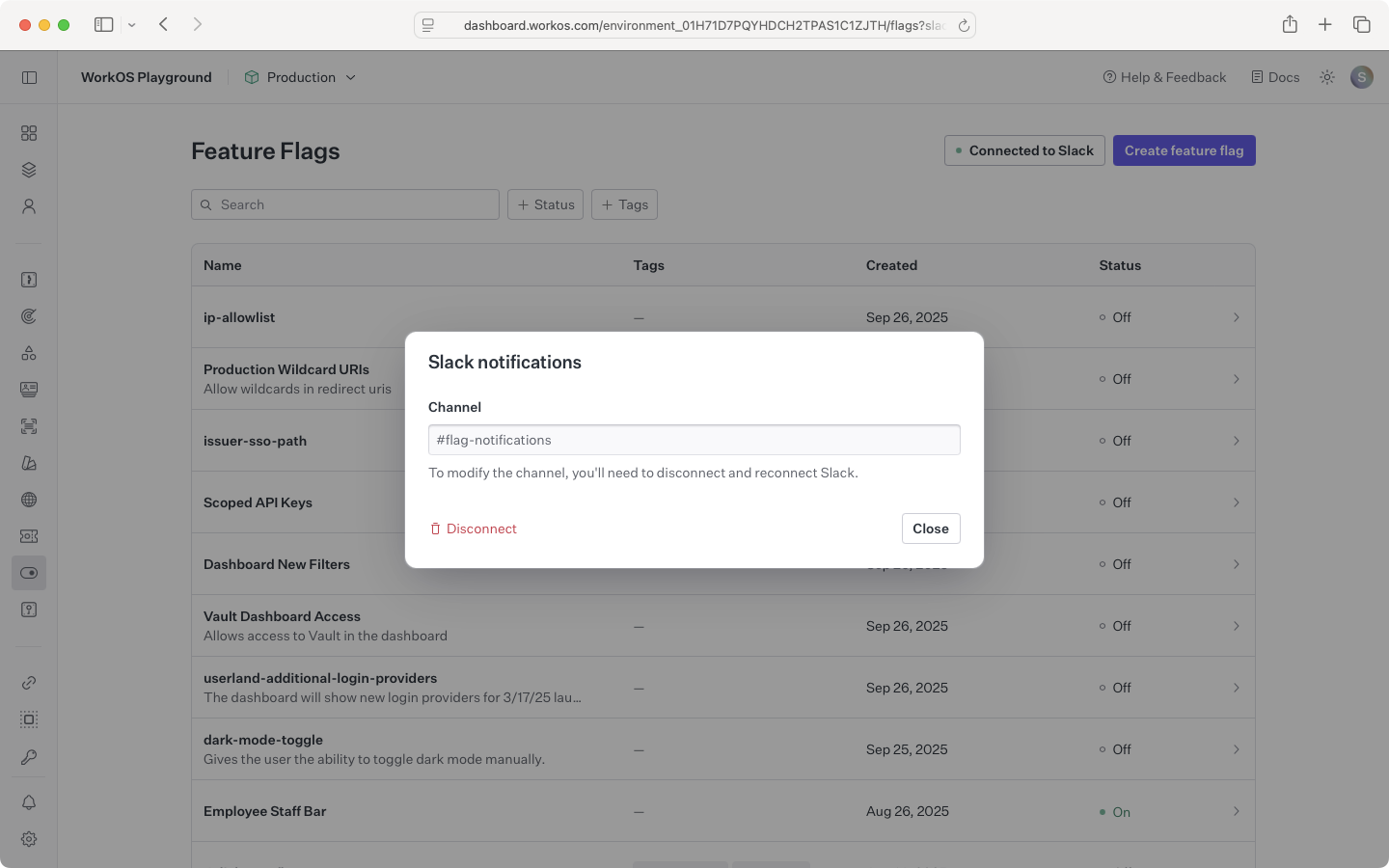This screenshot has width=1389, height=868.
Task: Toggle Safari sidebar visibility button
Action: [x=103, y=25]
